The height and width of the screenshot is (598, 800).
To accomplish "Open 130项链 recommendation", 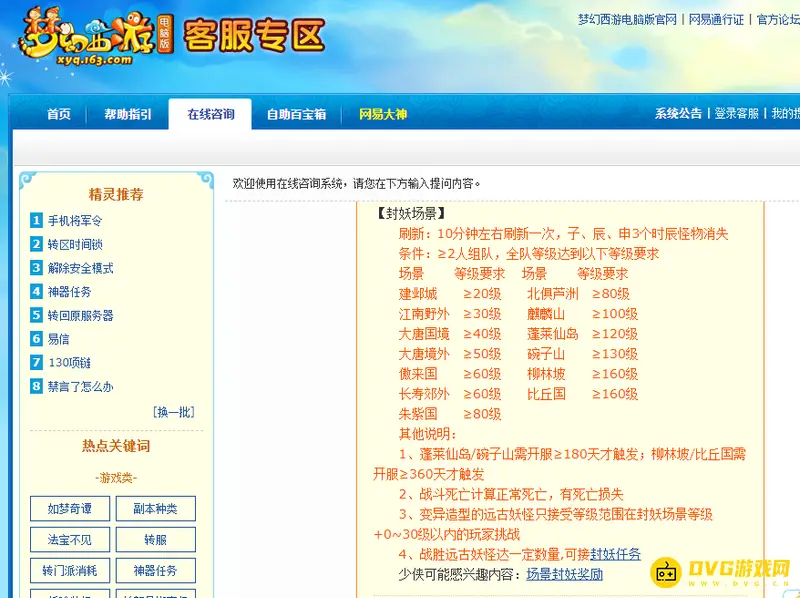I will tap(69, 362).
